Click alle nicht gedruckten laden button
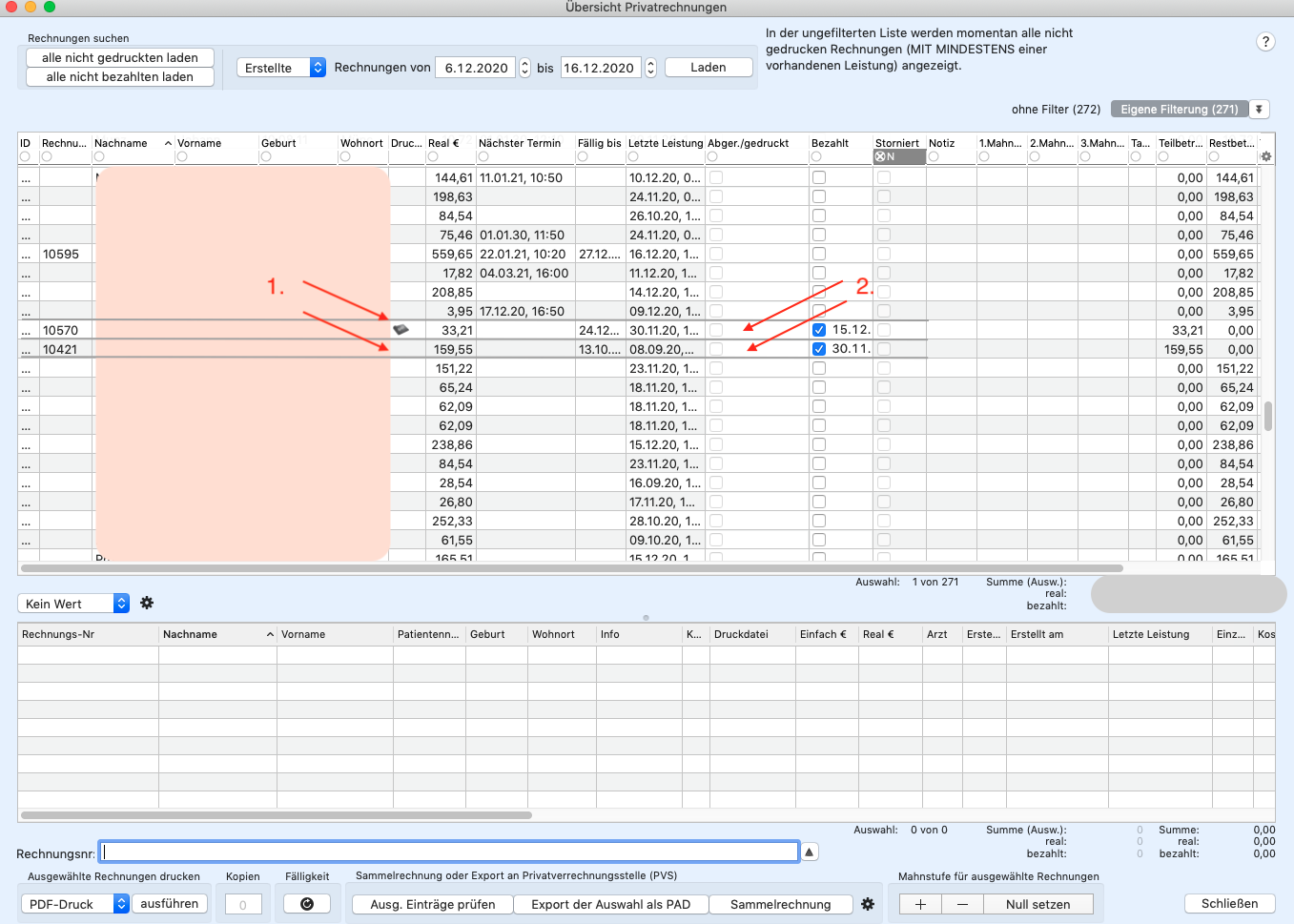The height and width of the screenshot is (924, 1294). click(120, 57)
